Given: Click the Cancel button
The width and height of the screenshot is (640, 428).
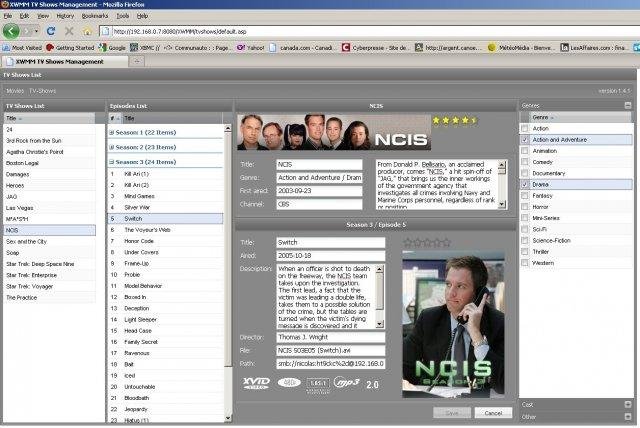Looking at the screenshot, I should click(493, 413).
